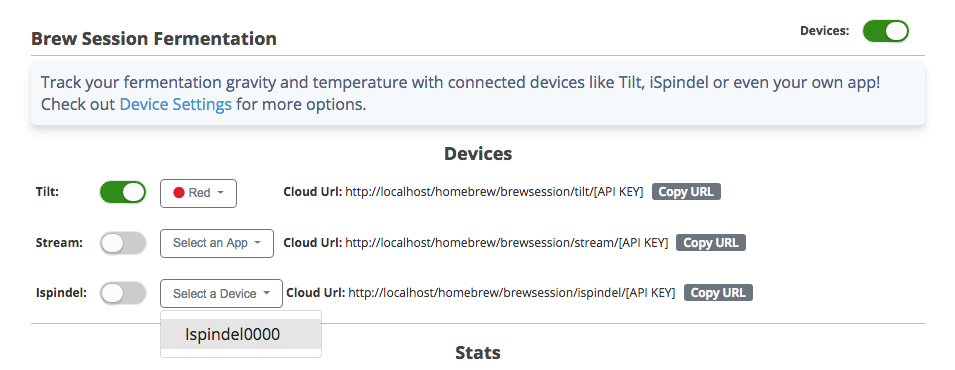955x370 pixels.
Task: Click the caret beside Select an App
Action: (x=258, y=243)
